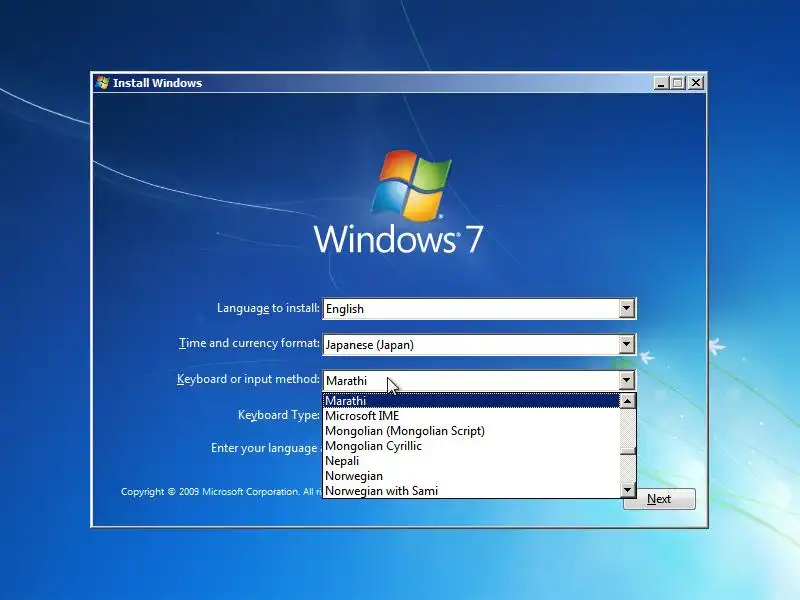
Task: Click the list scrollbar down arrow
Action: point(628,490)
